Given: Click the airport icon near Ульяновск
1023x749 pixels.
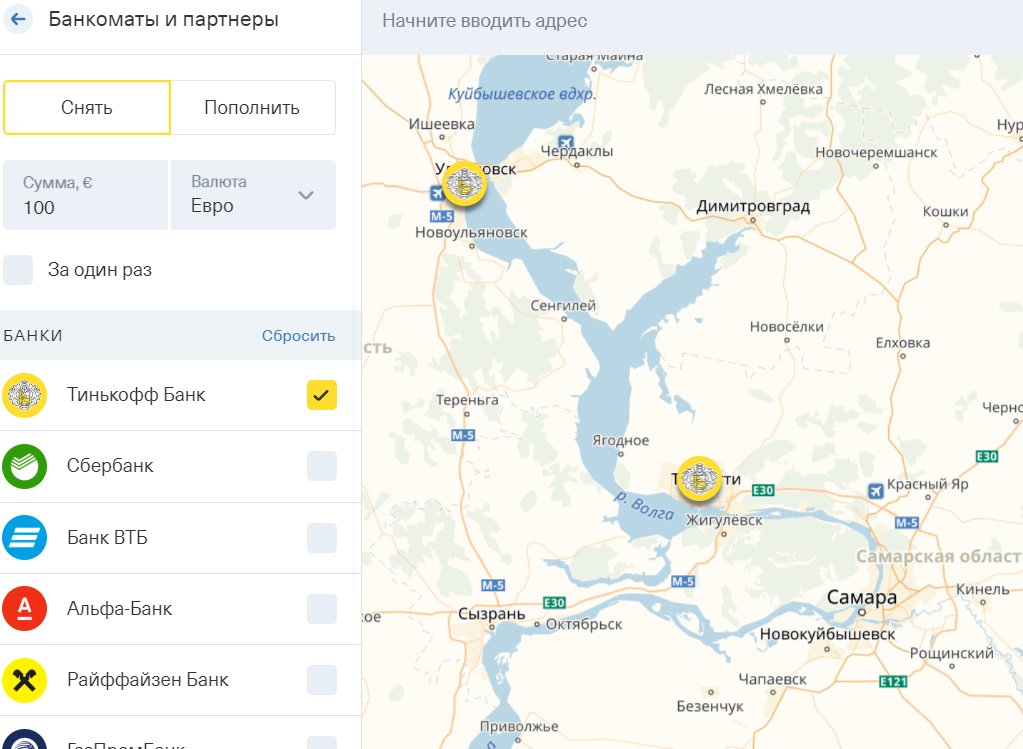Looking at the screenshot, I should [x=436, y=193].
